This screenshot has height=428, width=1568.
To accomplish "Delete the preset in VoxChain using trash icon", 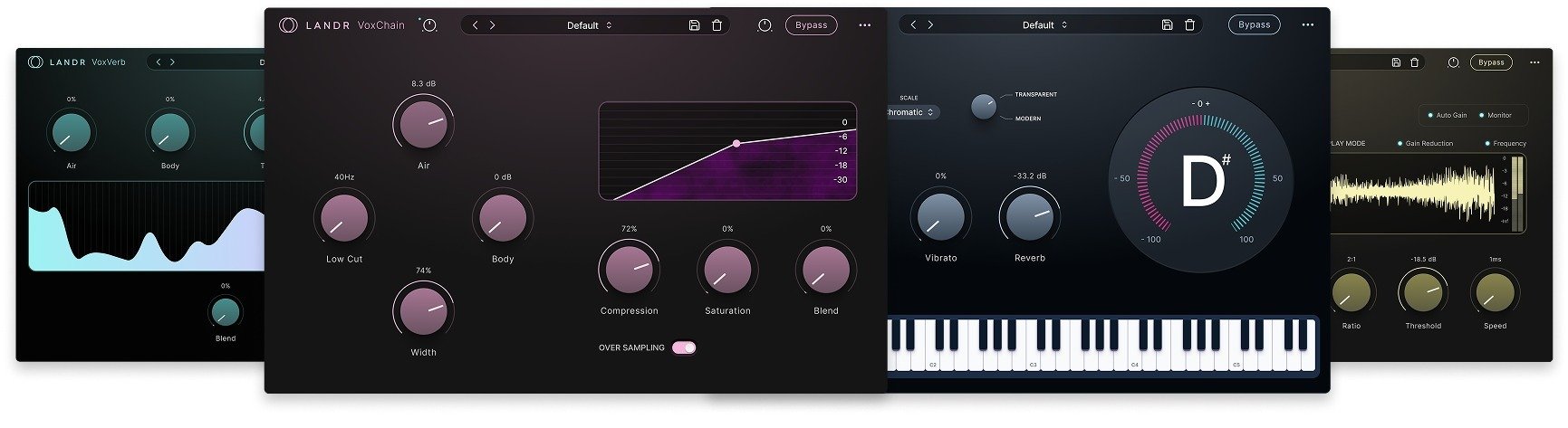I will coord(717,25).
